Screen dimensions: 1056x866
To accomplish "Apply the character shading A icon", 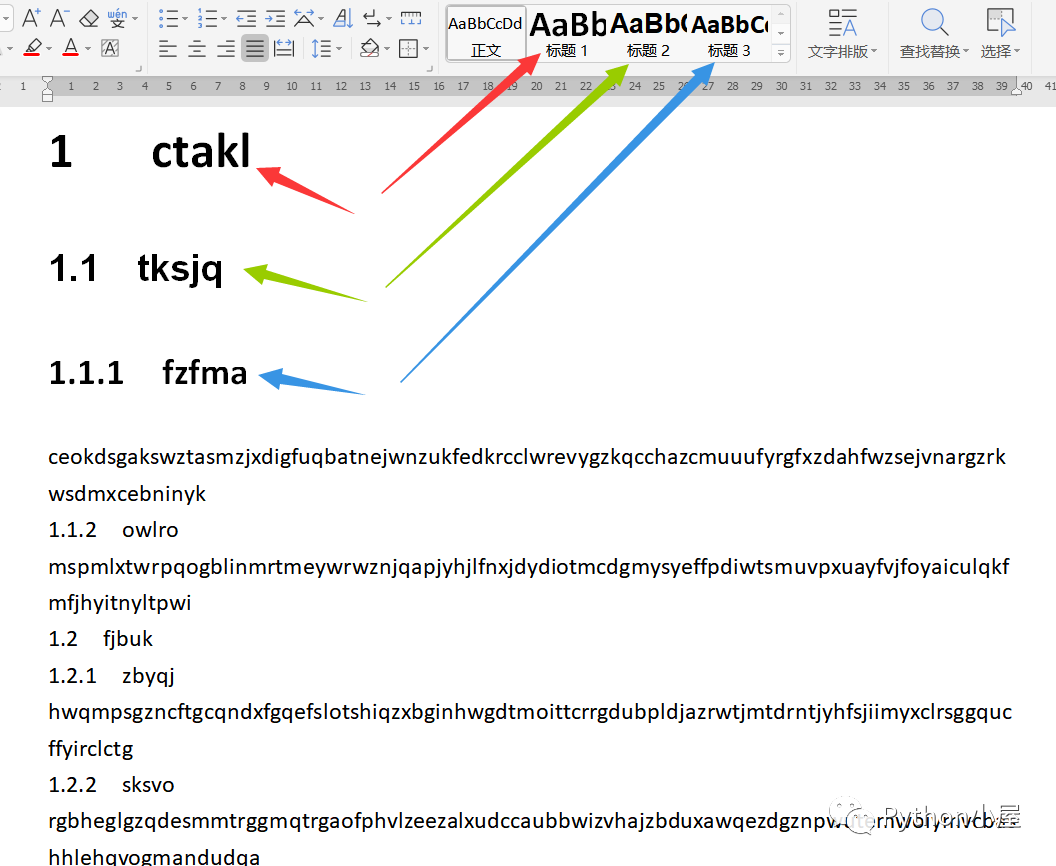I will coord(110,48).
